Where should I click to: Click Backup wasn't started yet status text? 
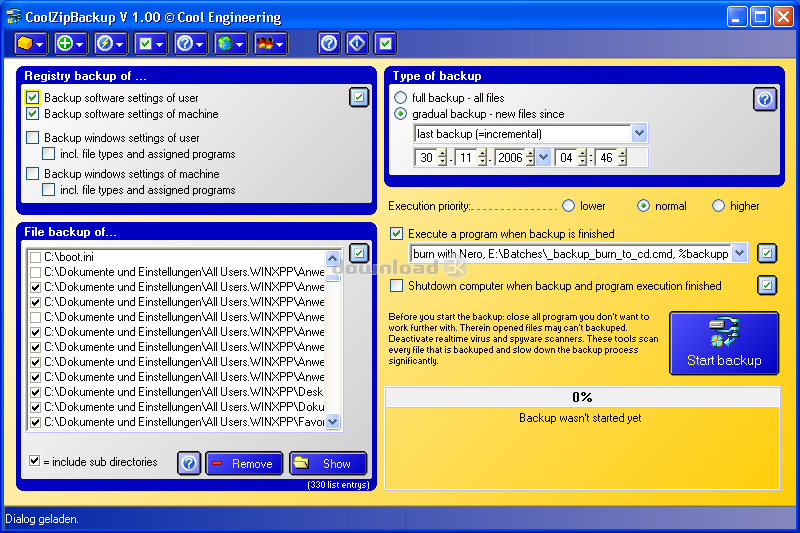[x=580, y=418]
